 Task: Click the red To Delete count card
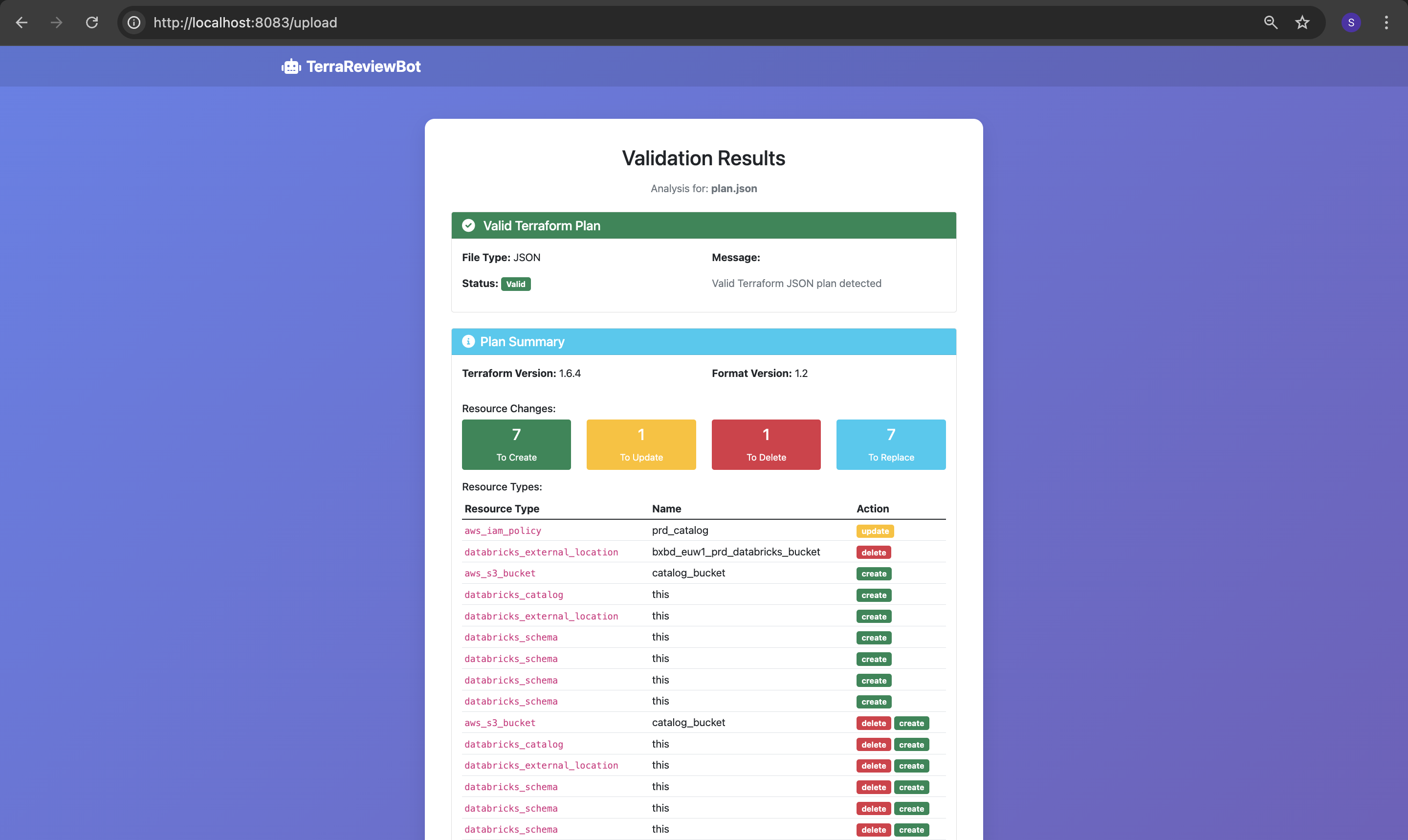click(766, 444)
